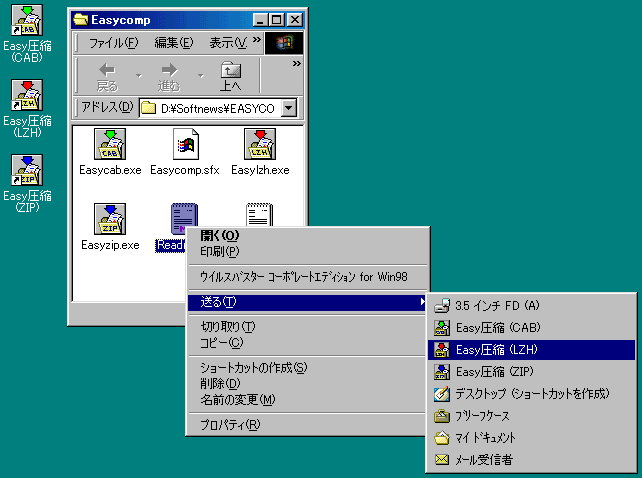Send to Easy圧縮 (CAB)

tap(531, 328)
